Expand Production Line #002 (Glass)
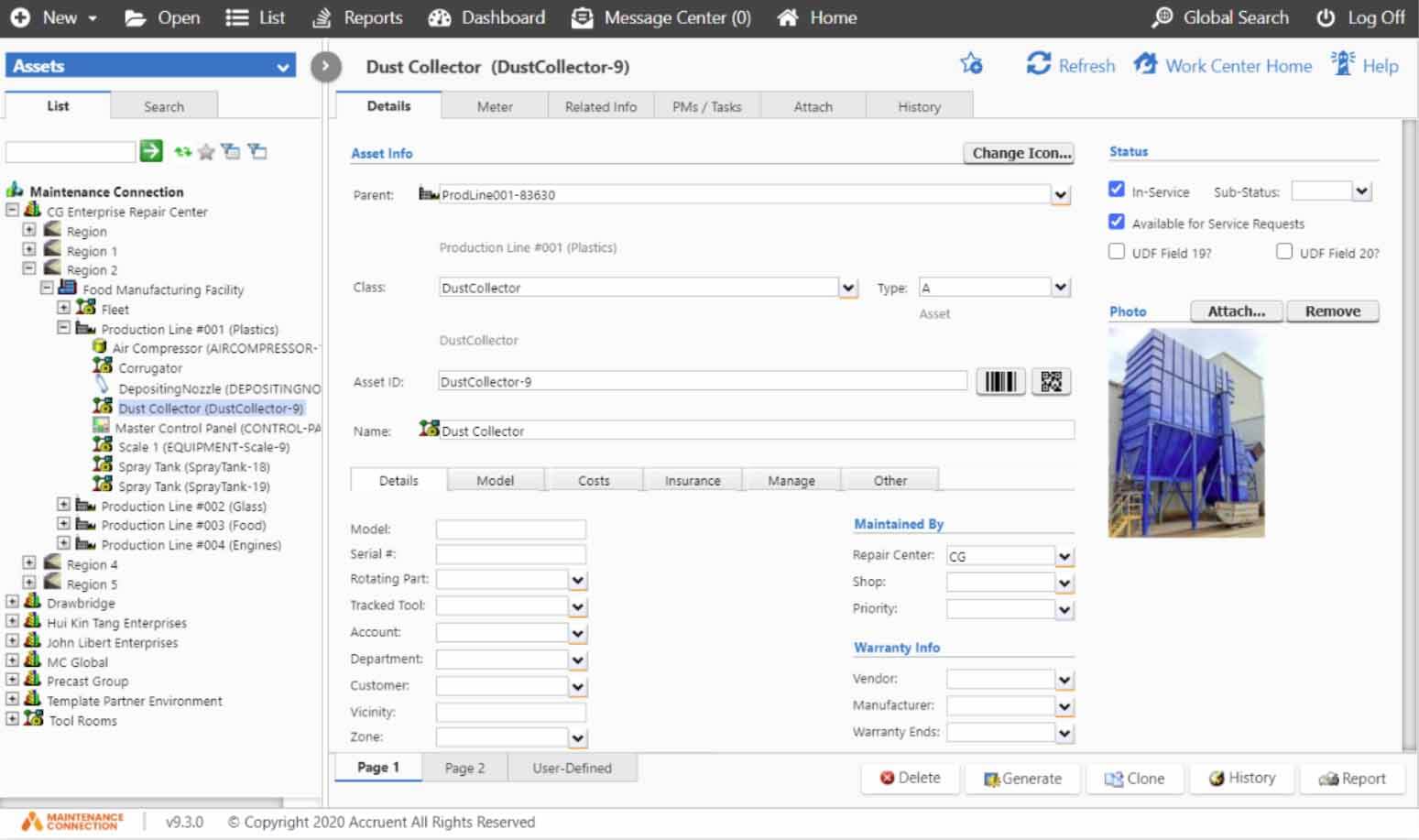The height and width of the screenshot is (840, 1419). pyautogui.click(x=63, y=504)
